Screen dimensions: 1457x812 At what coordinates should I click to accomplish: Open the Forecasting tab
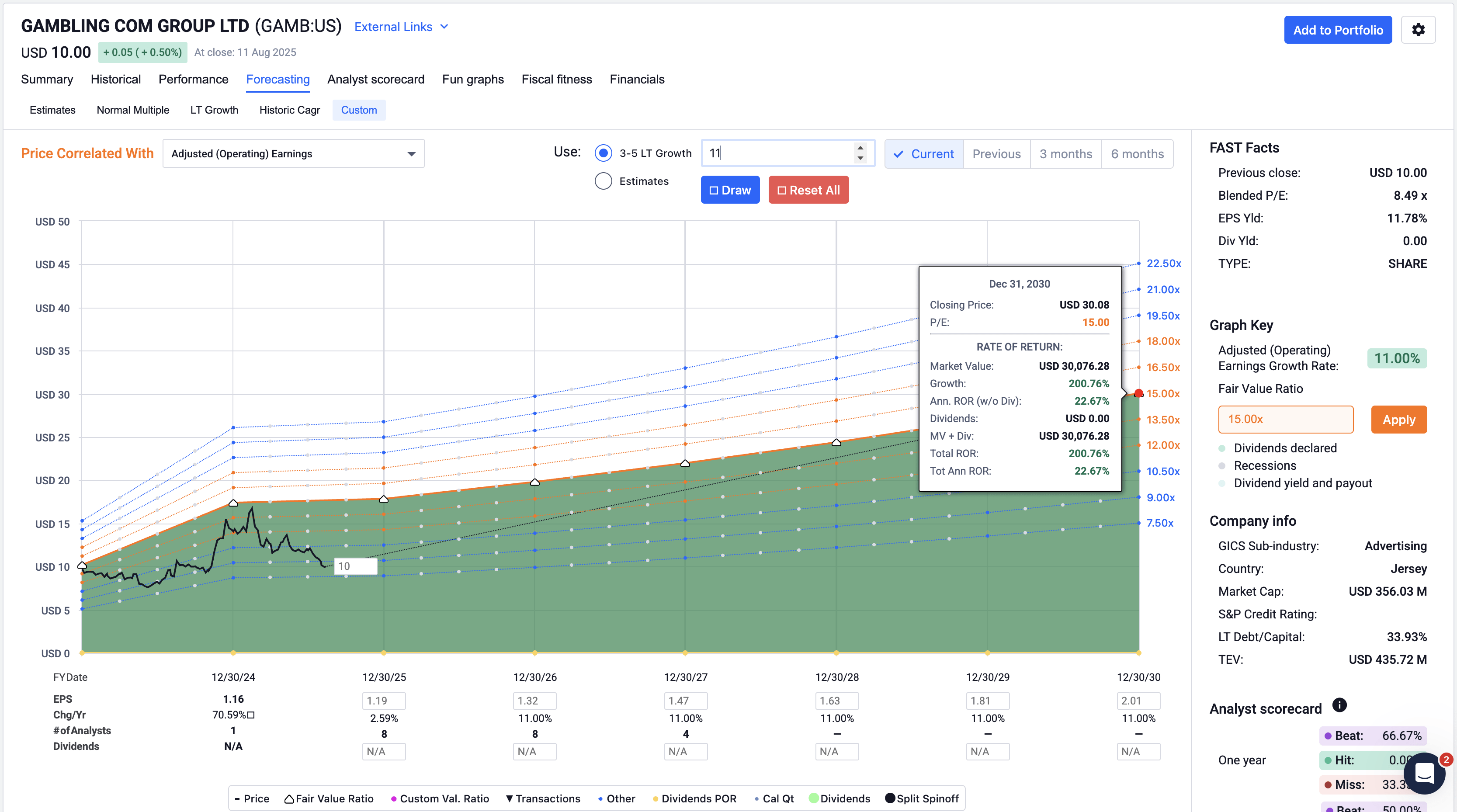click(x=278, y=79)
